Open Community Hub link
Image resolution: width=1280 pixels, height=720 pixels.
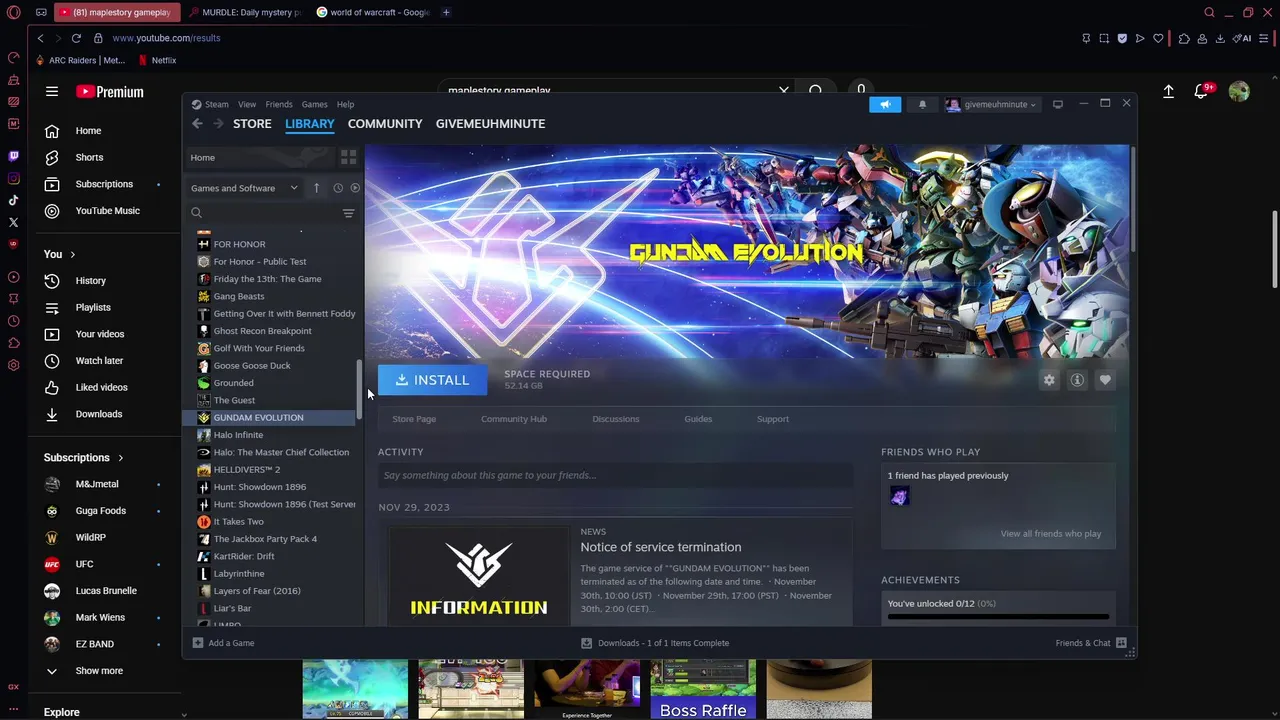[x=514, y=419]
